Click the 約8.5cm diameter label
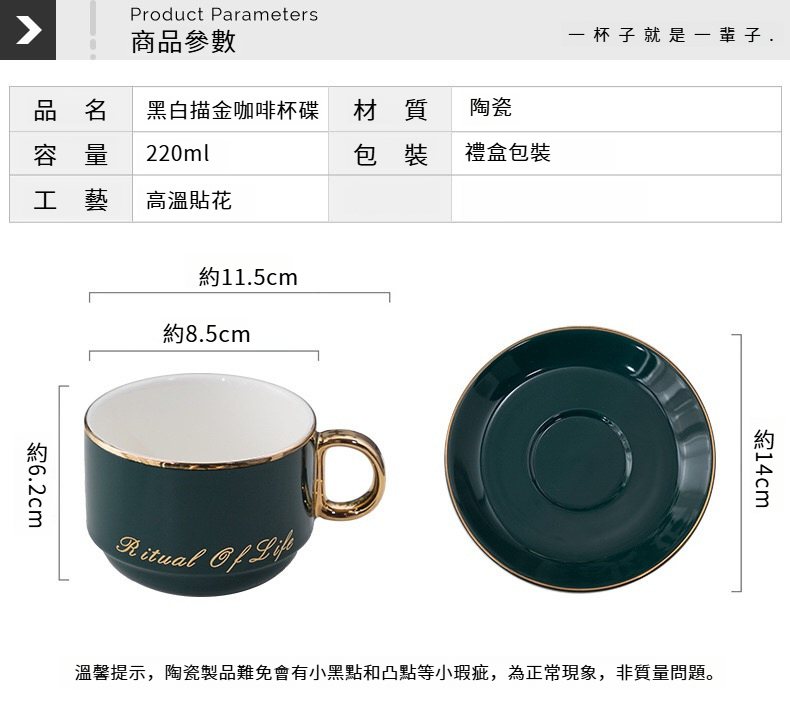Viewport: 790px width, 702px height. point(207,334)
